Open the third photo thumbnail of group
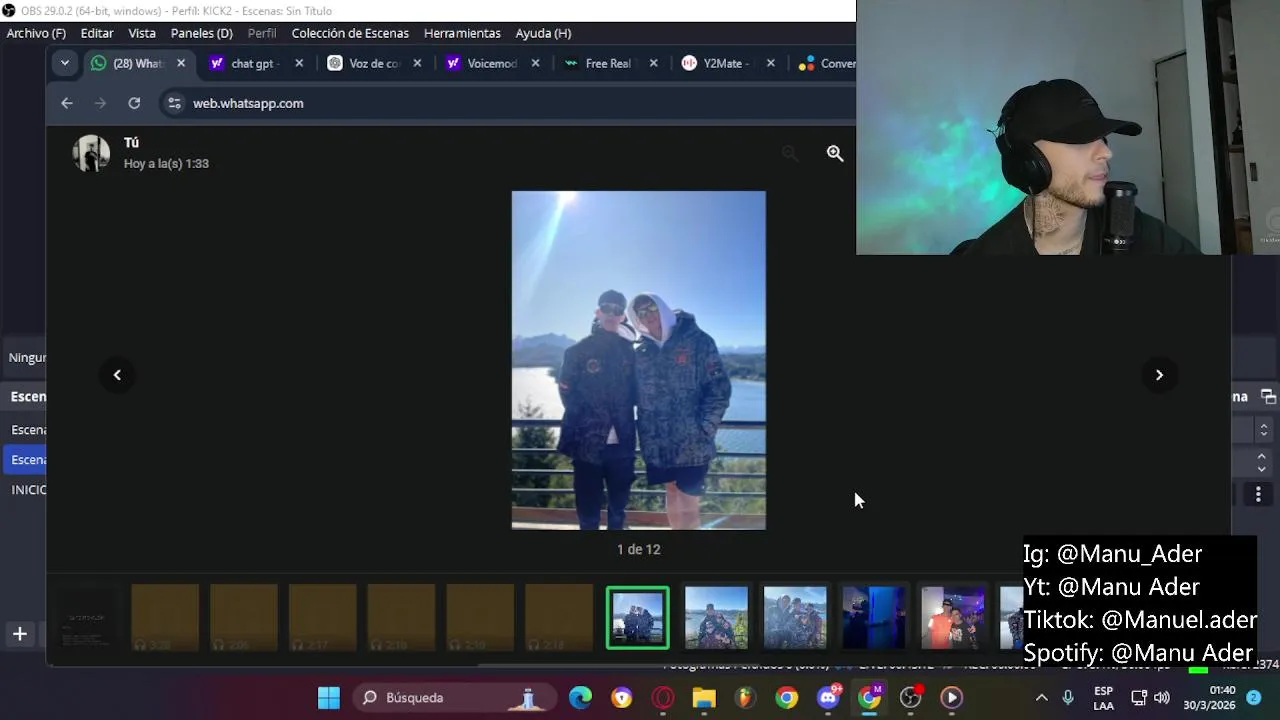Viewport: 1280px width, 720px height. (795, 617)
